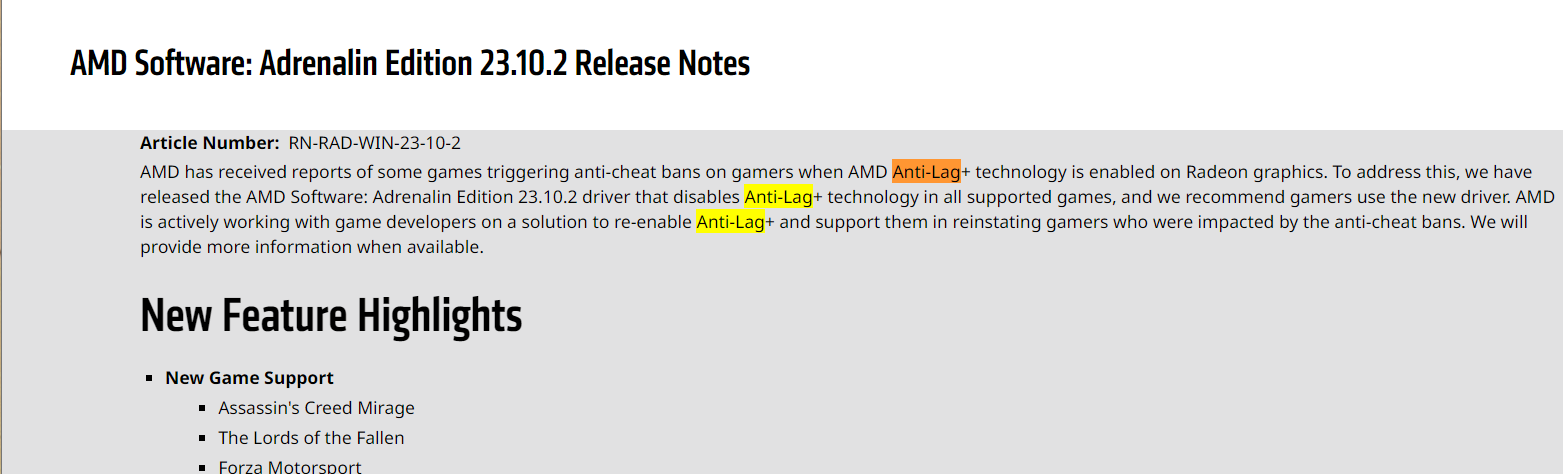Click the bullet before The Lords of the Fallen
Image resolution: width=1563 pixels, height=474 pixels.
pos(204,439)
